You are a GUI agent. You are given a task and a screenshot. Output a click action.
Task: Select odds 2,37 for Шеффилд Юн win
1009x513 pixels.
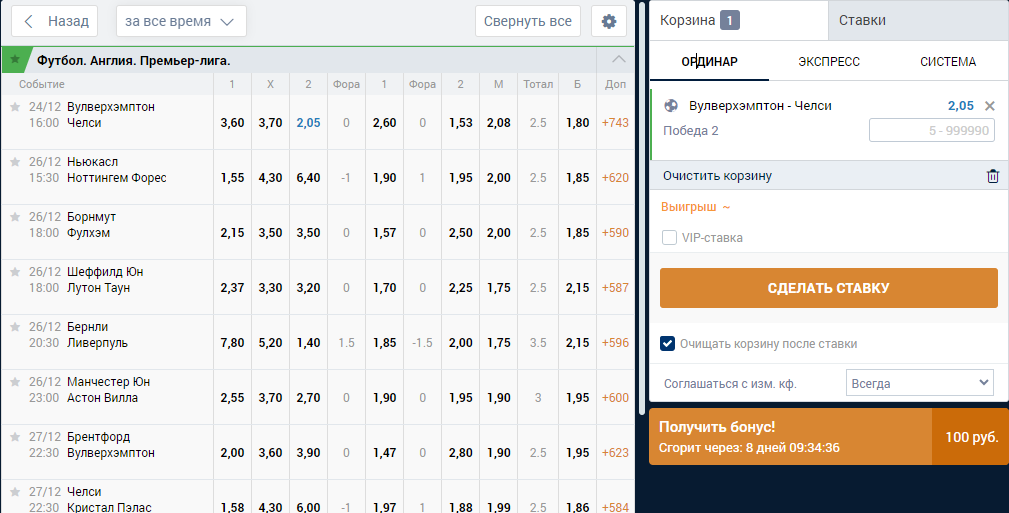point(232,288)
